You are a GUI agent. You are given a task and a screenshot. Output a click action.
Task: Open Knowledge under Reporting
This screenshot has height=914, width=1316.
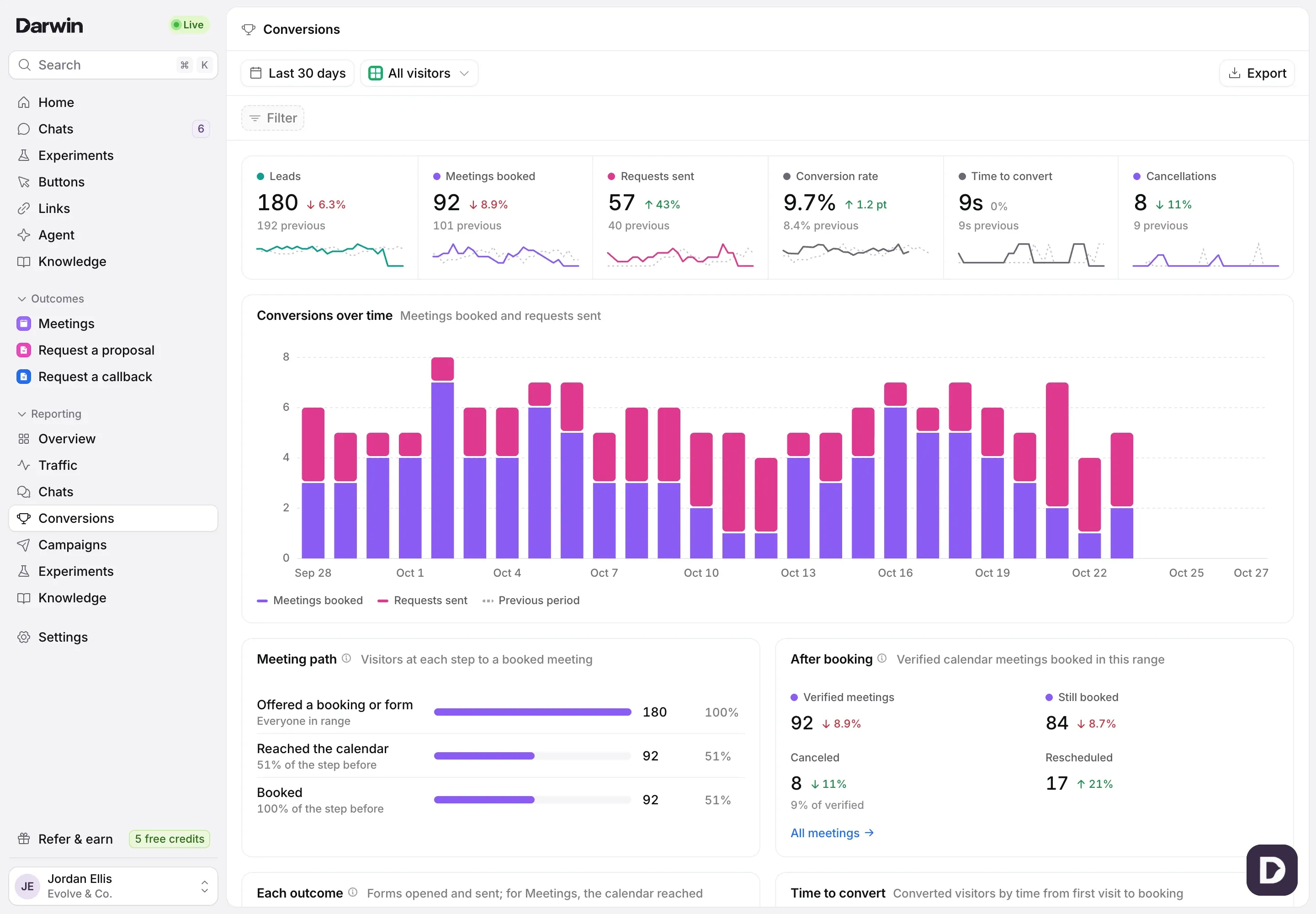click(x=113, y=598)
